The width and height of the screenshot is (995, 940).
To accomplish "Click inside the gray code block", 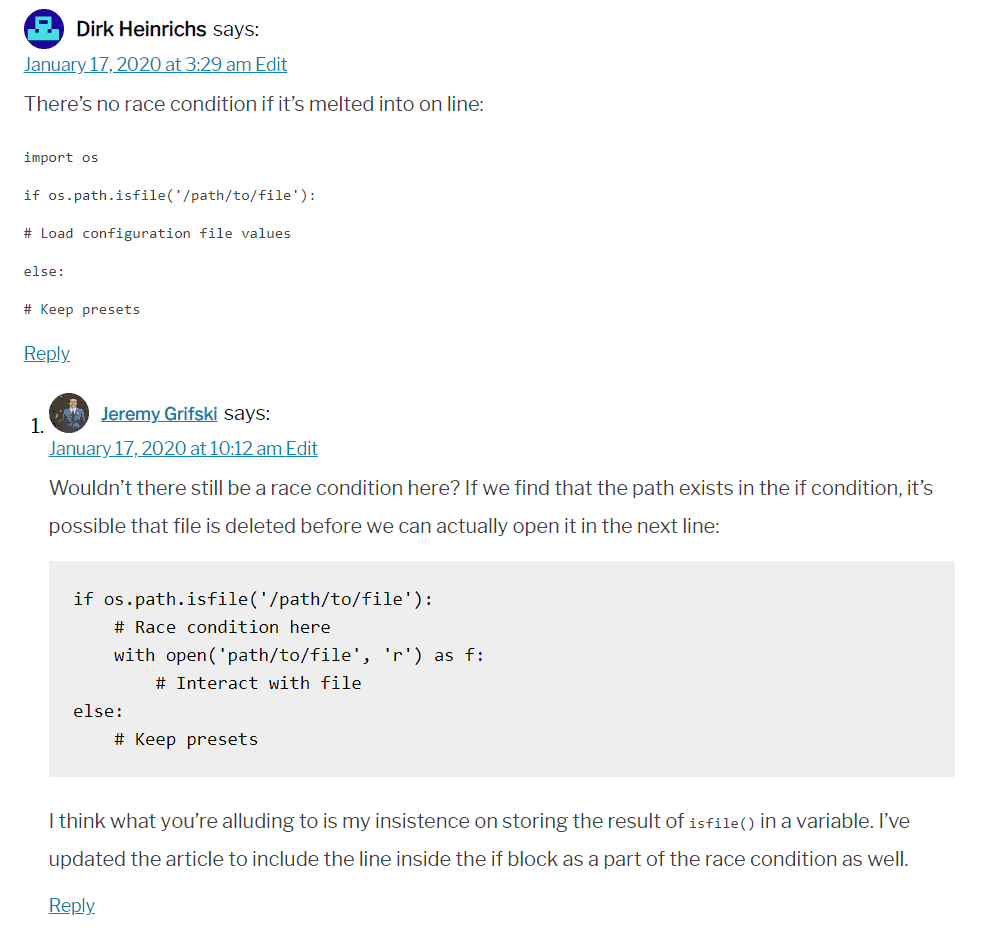I will (500, 668).
